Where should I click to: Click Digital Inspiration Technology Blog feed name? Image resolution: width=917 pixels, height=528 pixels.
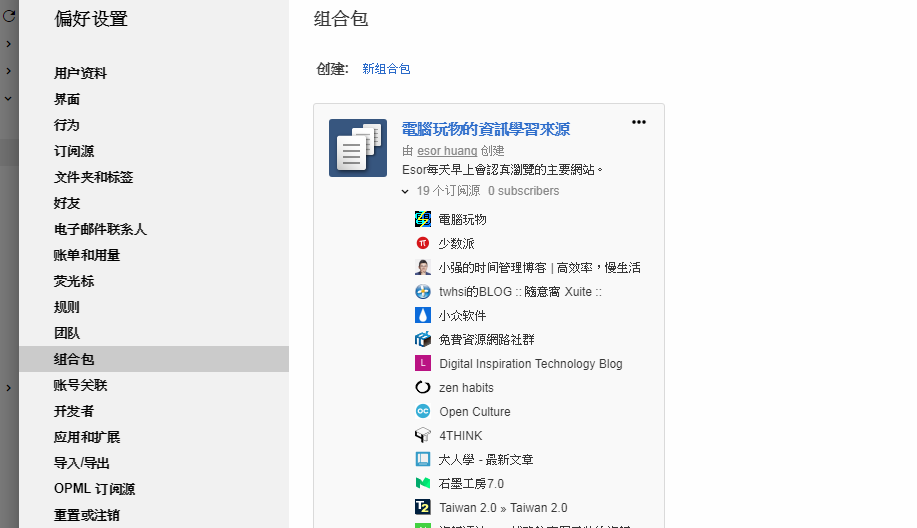click(530, 364)
